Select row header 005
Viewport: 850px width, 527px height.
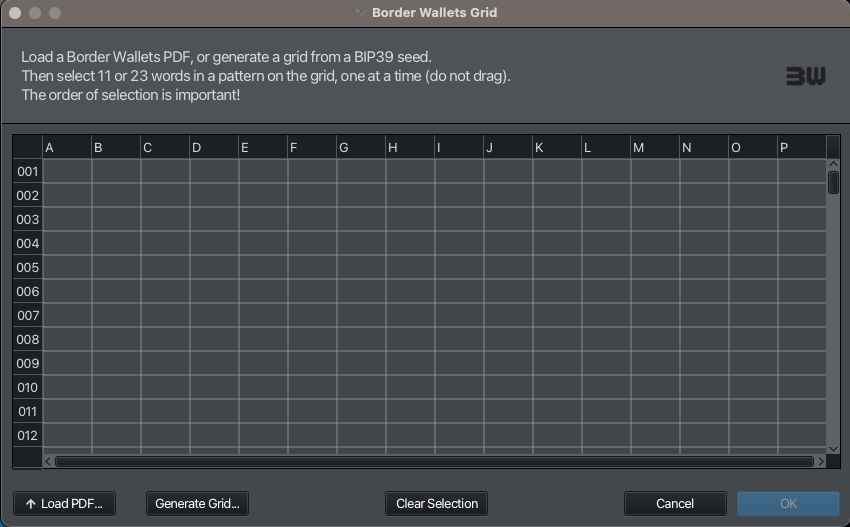coord(28,267)
